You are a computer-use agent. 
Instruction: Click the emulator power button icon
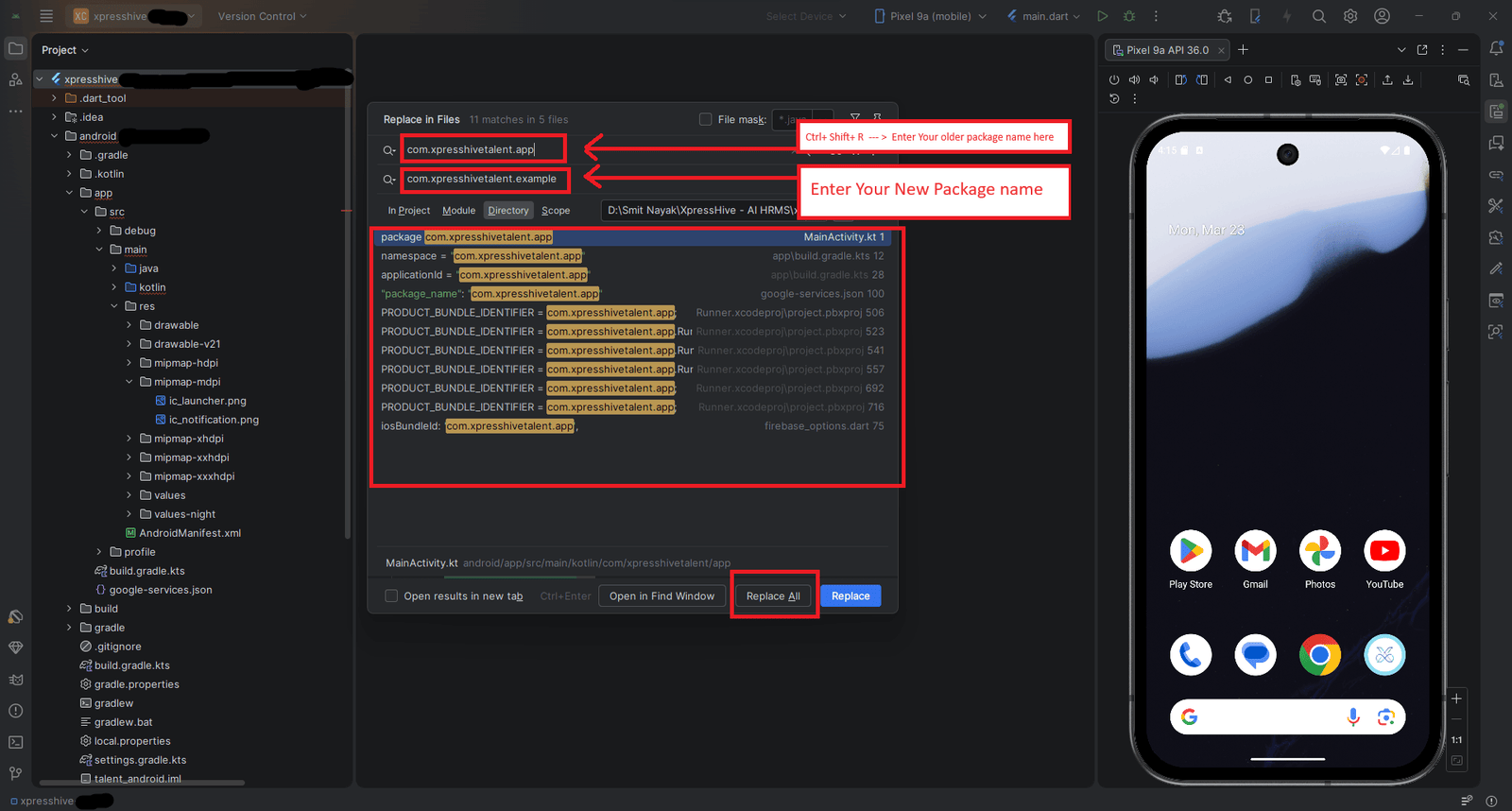click(x=1114, y=80)
